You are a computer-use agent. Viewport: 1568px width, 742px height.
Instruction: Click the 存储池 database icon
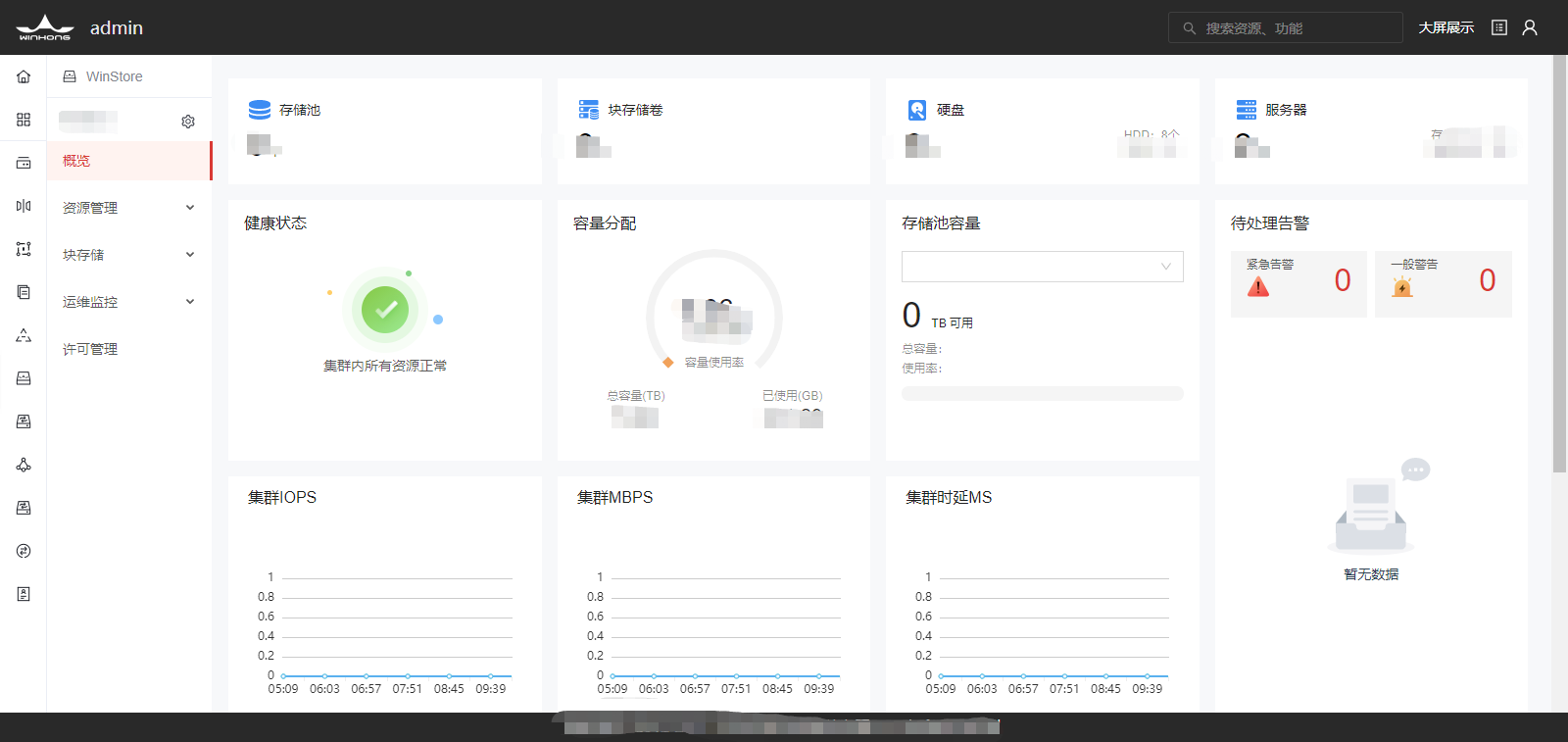click(x=260, y=109)
